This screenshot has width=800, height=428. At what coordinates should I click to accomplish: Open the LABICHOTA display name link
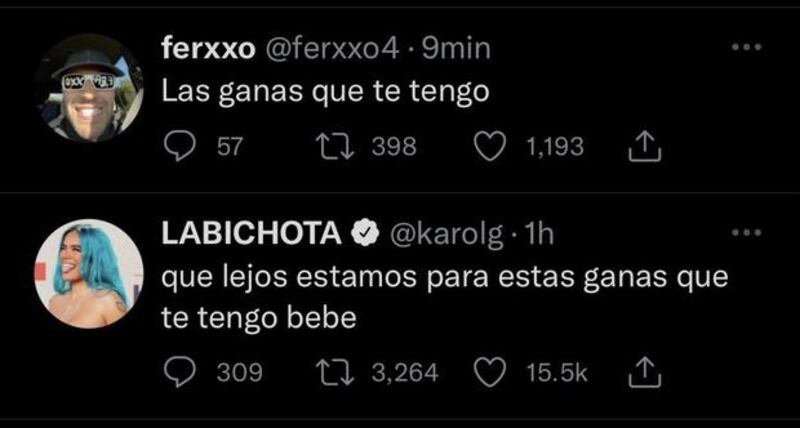(252, 235)
